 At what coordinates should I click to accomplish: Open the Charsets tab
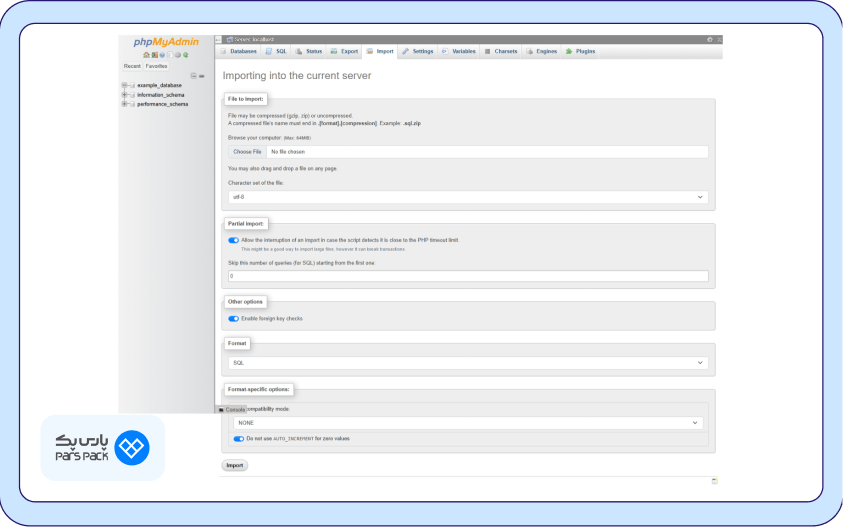click(501, 52)
